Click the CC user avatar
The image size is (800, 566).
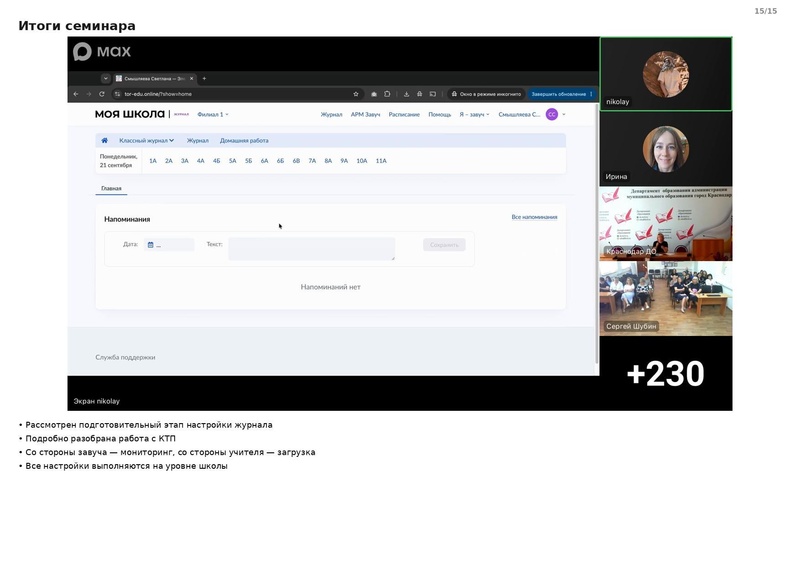click(x=552, y=114)
